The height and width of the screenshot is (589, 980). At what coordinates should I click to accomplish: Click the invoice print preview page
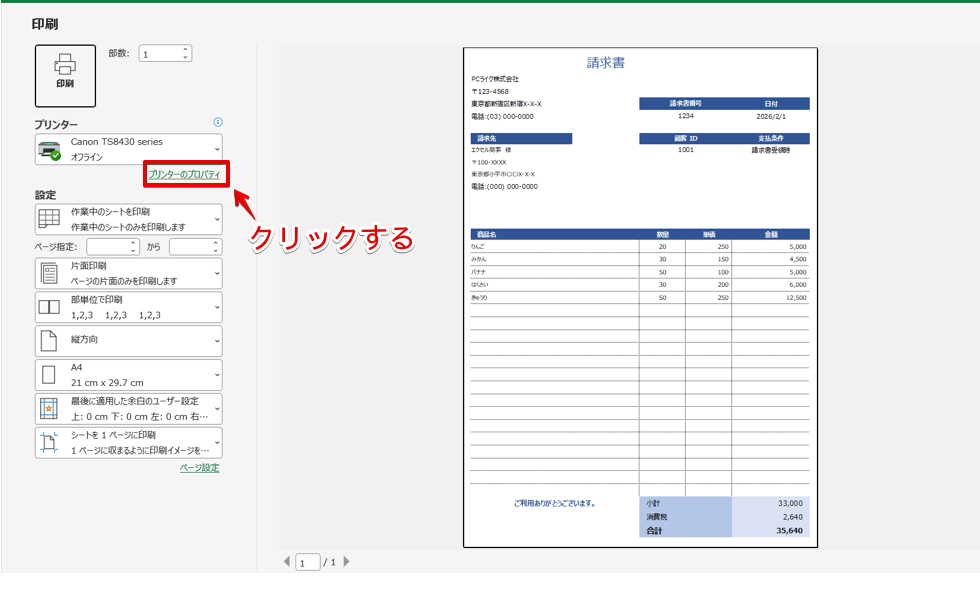pyautogui.click(x=640, y=298)
